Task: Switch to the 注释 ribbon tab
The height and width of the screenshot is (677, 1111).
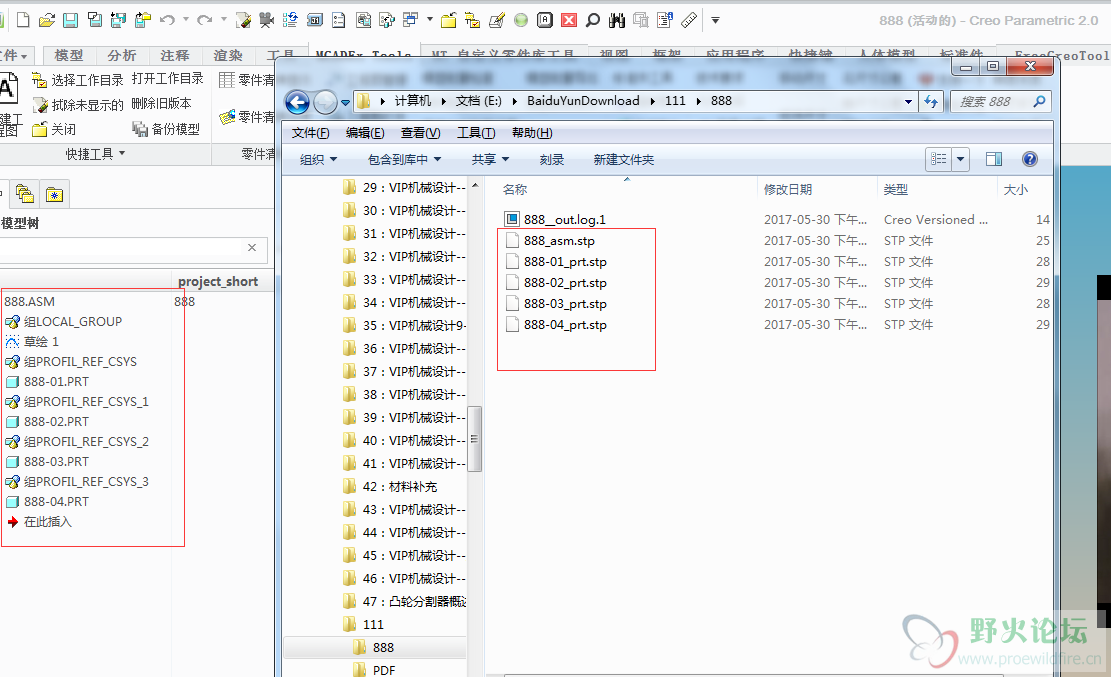Action: click(x=174, y=55)
